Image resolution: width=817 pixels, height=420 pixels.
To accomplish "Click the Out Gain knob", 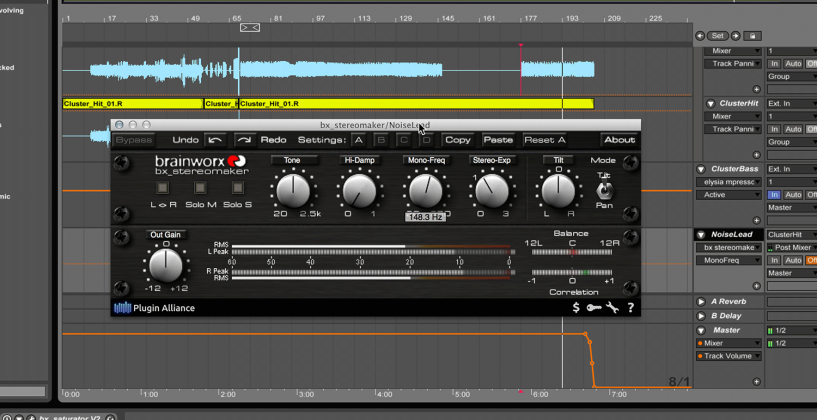I will [x=166, y=265].
